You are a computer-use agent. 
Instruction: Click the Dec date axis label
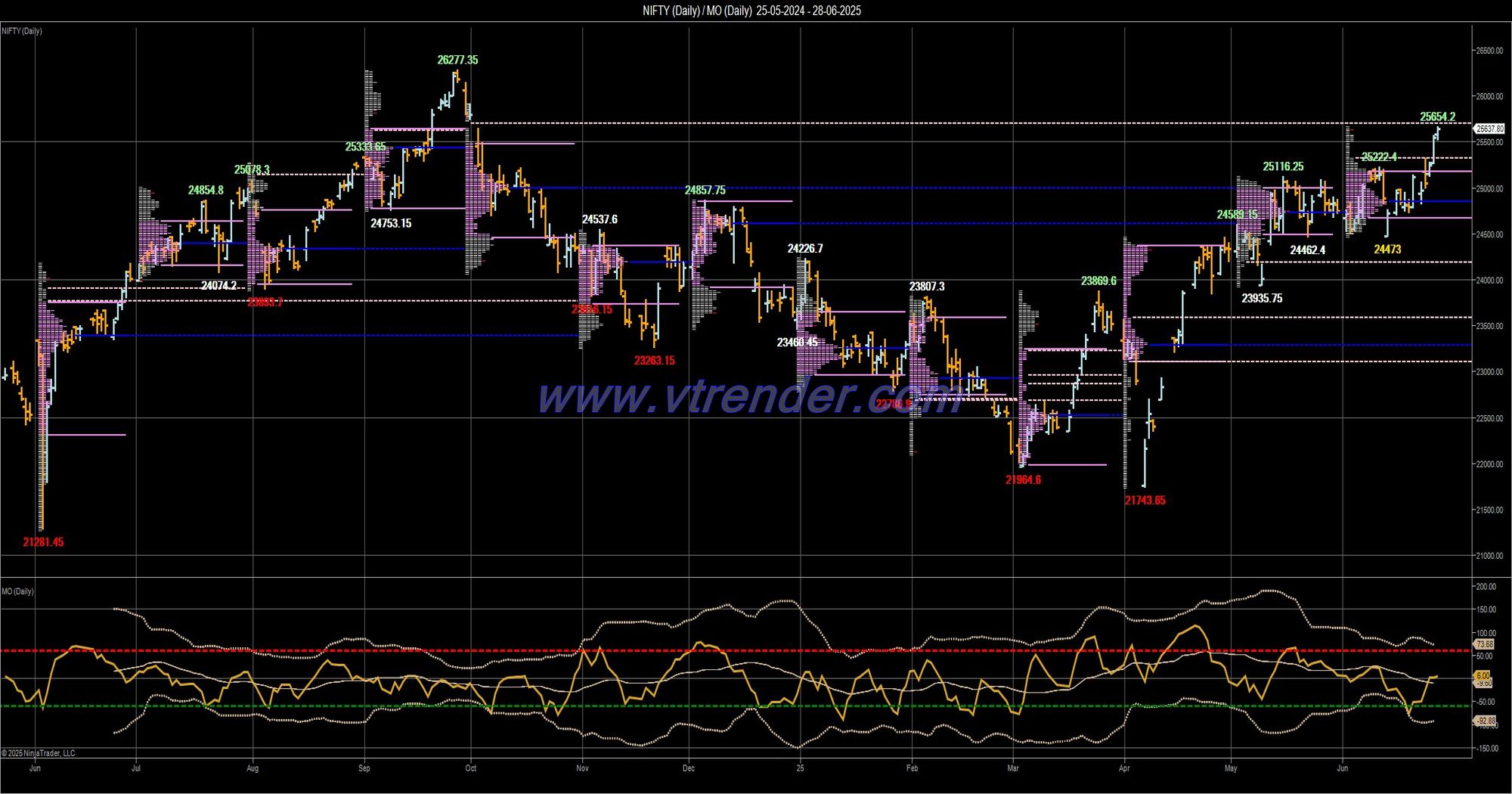pos(689,768)
